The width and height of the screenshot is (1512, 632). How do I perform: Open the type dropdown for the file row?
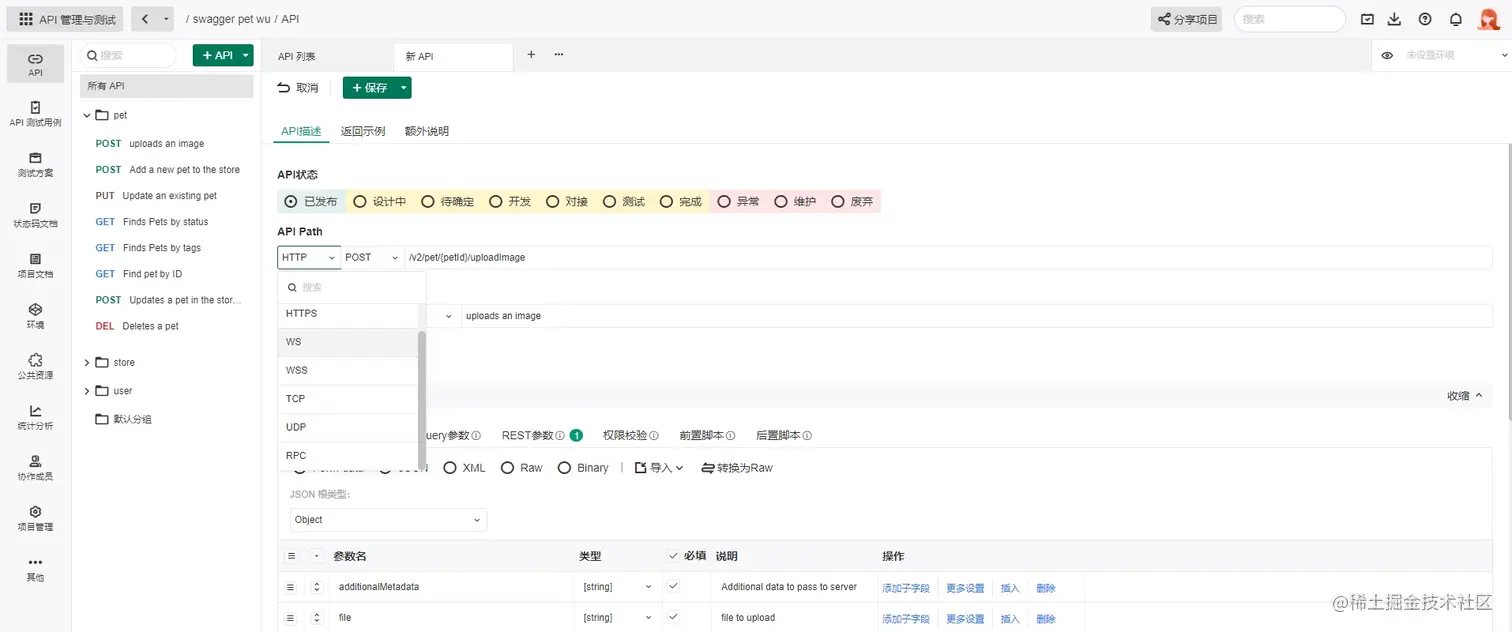[618, 618]
